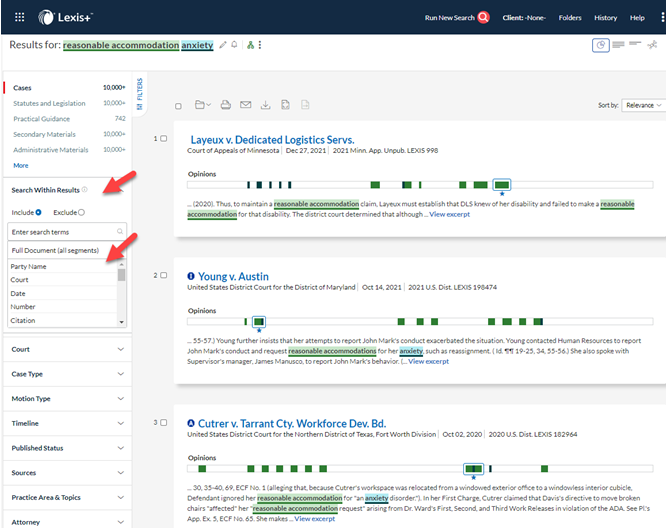Email selected results with the envelope icon
Screen dimensions: 666x529
(x=246, y=105)
